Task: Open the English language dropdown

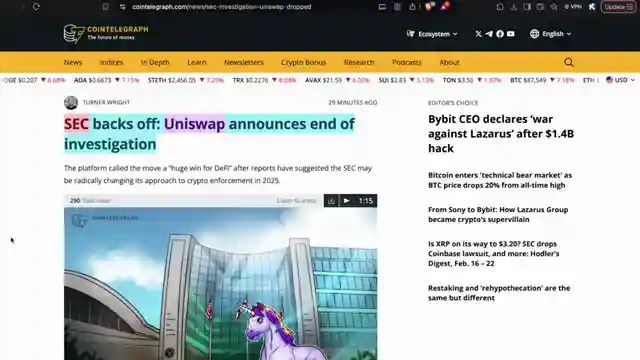Action: coord(550,34)
